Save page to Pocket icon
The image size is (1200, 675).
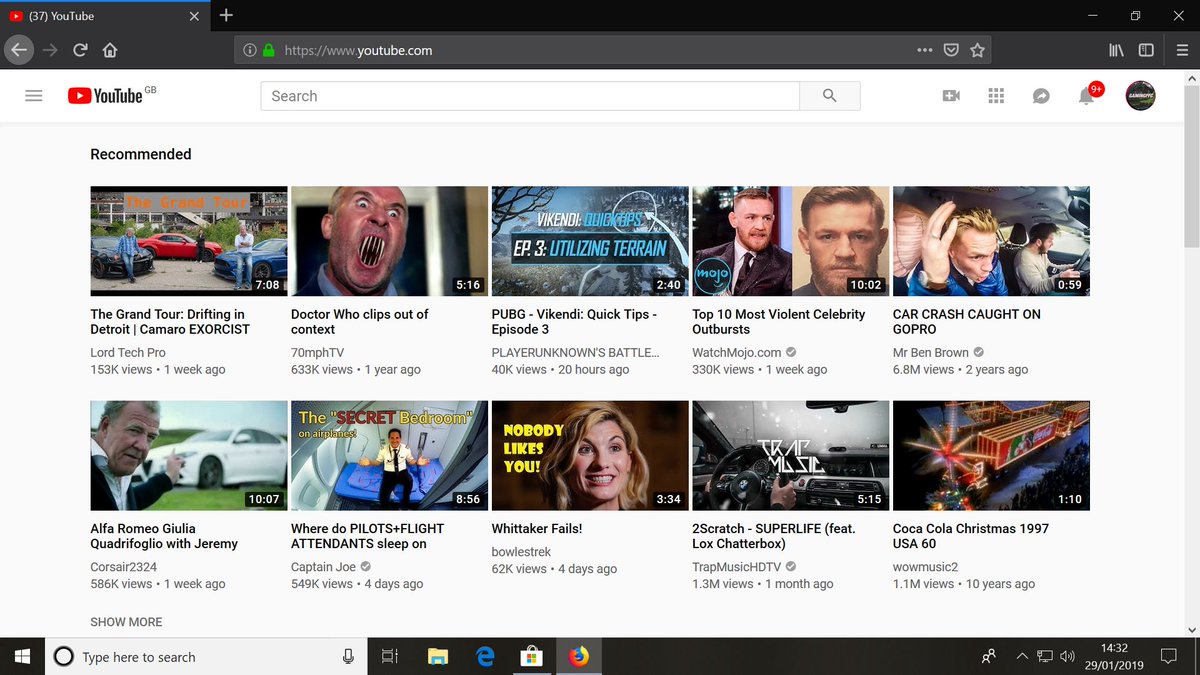(952, 50)
